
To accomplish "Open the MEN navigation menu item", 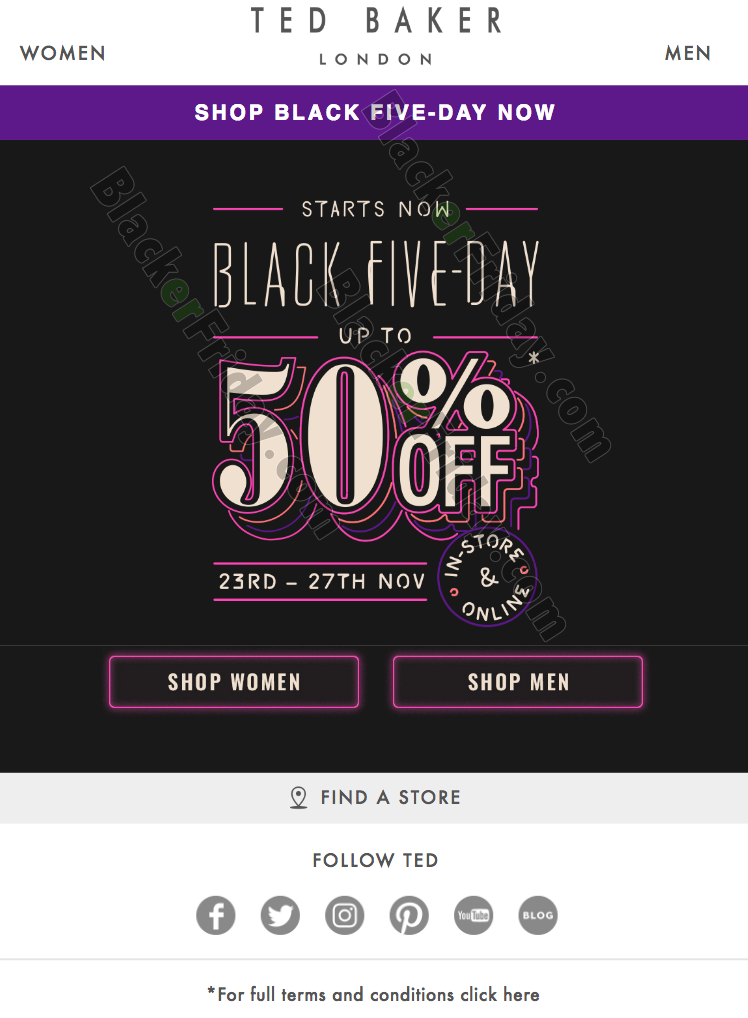I will 688,53.
